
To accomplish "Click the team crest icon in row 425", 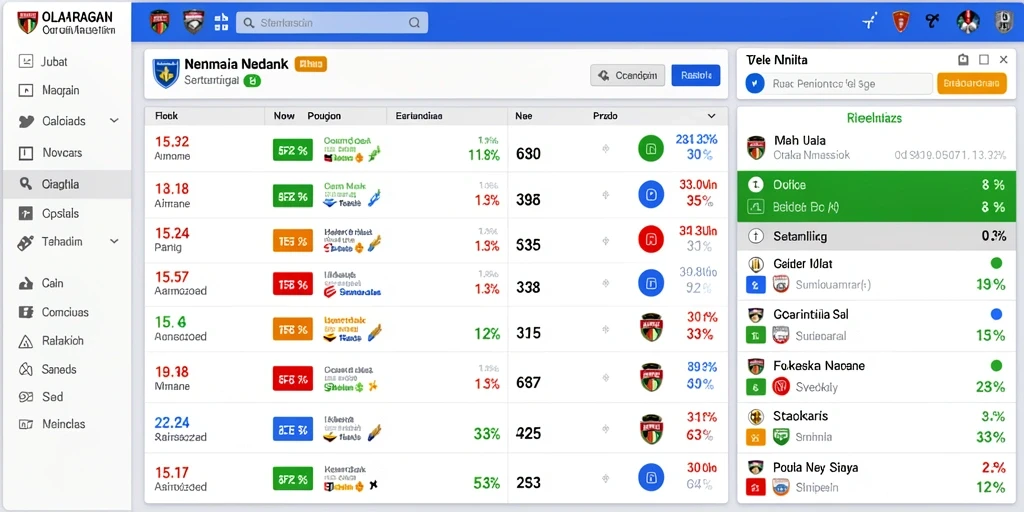I will coord(651,429).
